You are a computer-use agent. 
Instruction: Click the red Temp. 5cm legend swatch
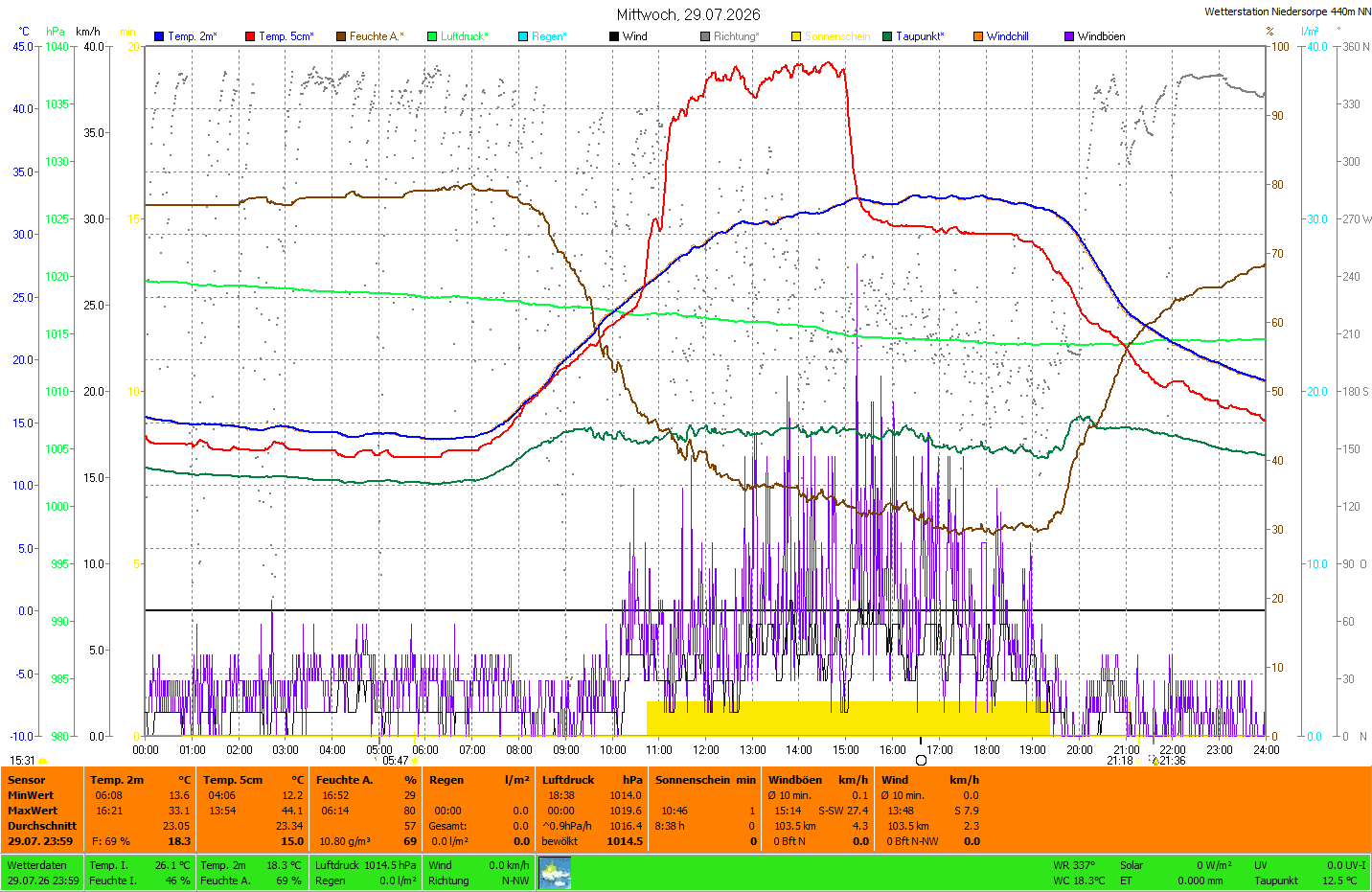(x=250, y=36)
